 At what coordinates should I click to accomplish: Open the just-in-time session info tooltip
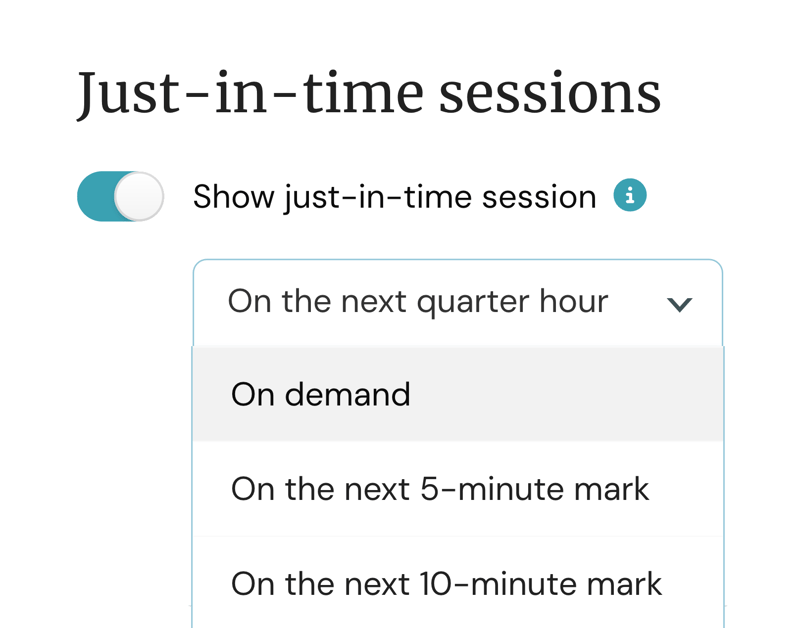[630, 196]
